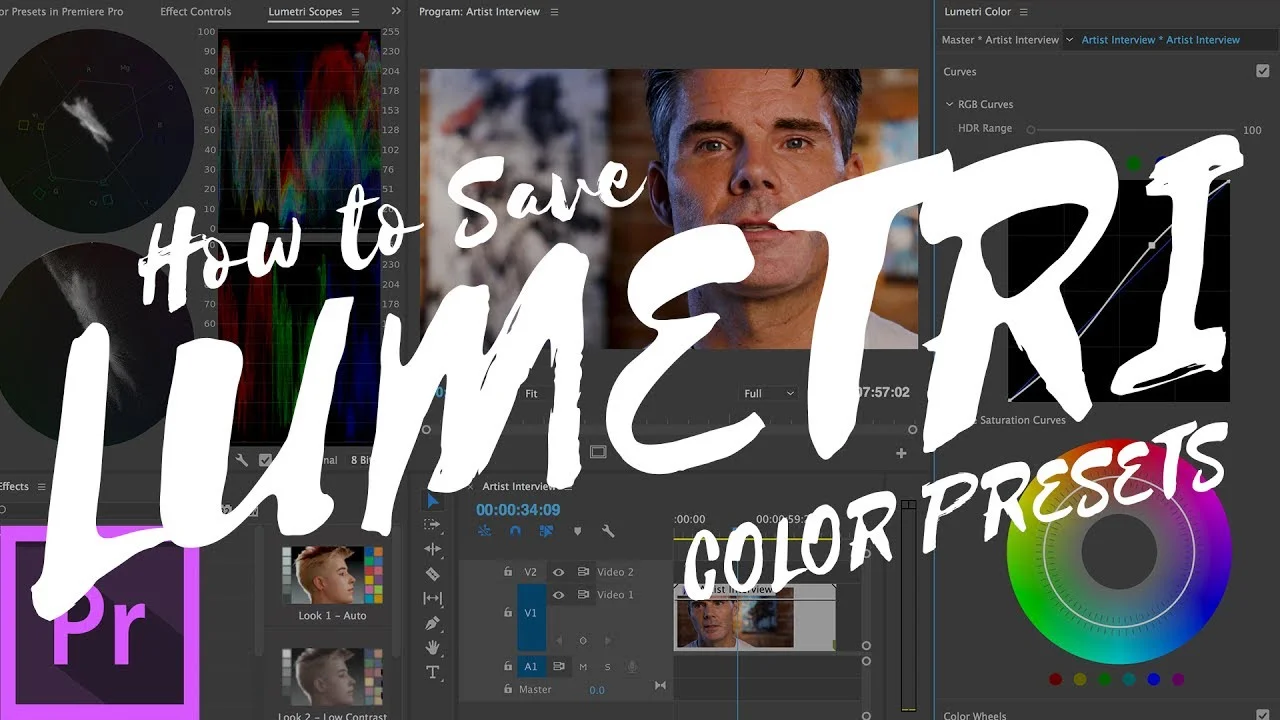Viewport: 1280px width, 720px height.
Task: Hide Video 2 track output
Action: [x=559, y=572]
